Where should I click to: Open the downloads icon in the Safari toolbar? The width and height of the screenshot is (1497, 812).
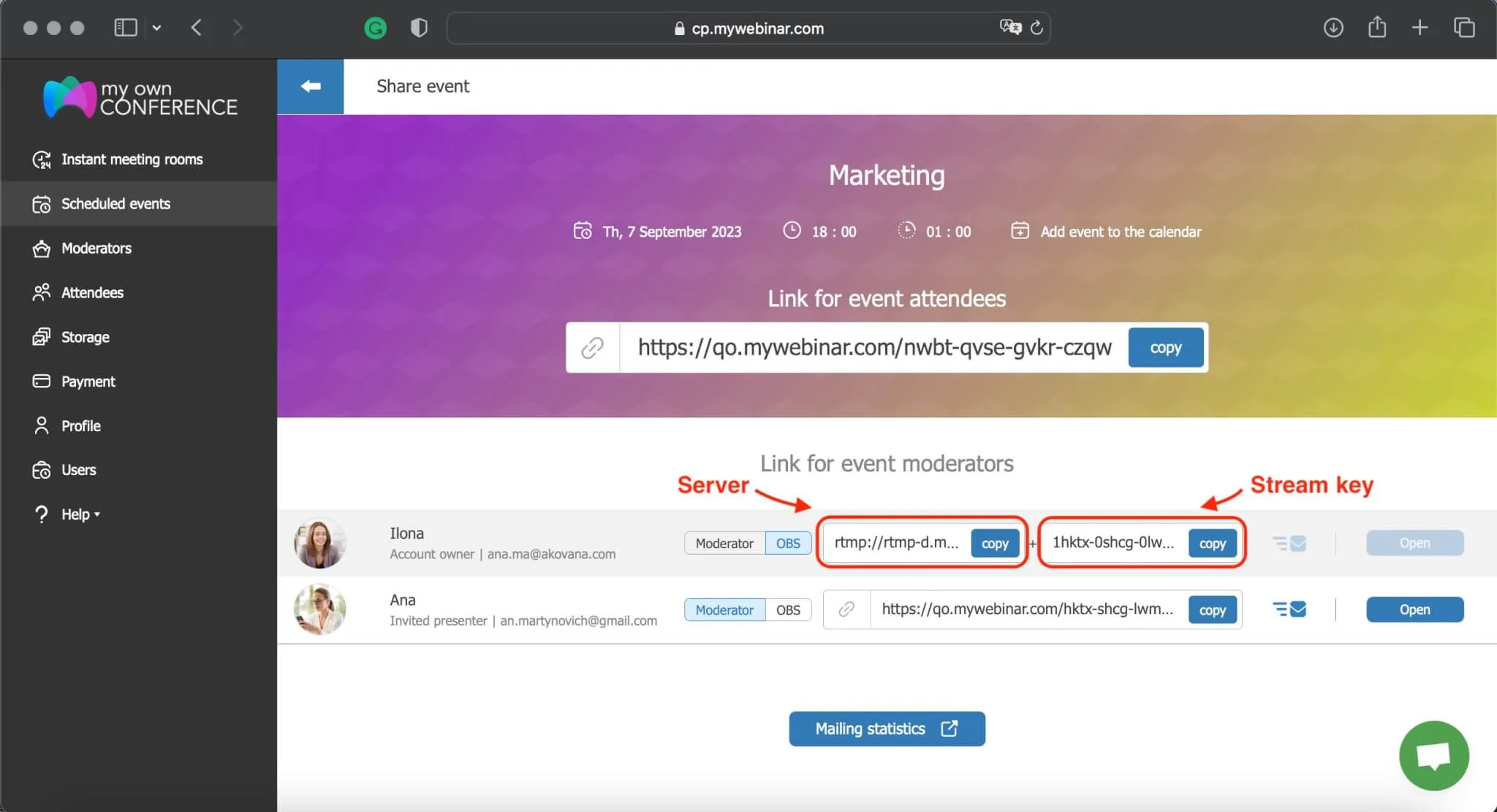point(1333,28)
